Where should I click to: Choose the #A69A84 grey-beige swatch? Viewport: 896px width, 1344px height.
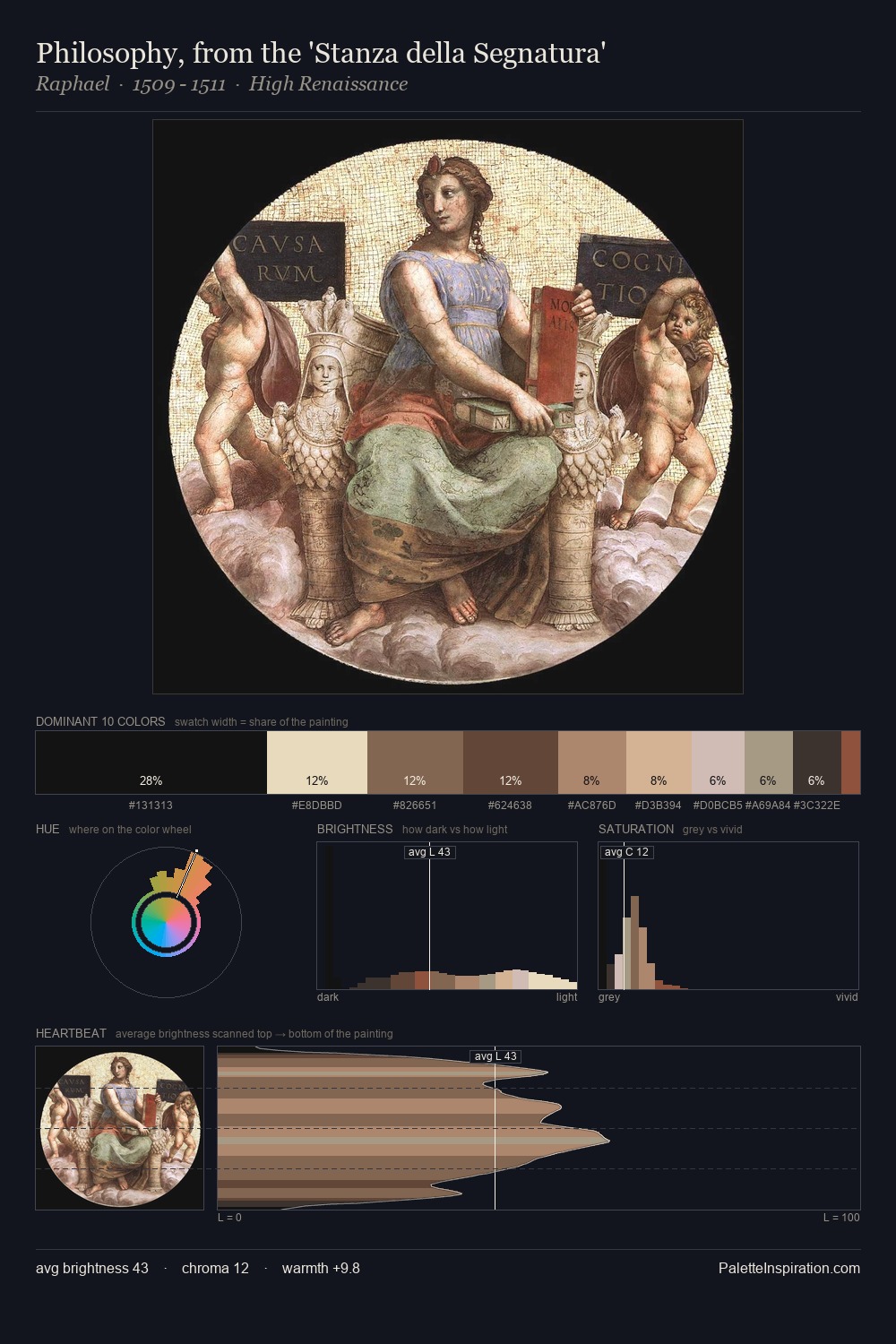(x=769, y=762)
